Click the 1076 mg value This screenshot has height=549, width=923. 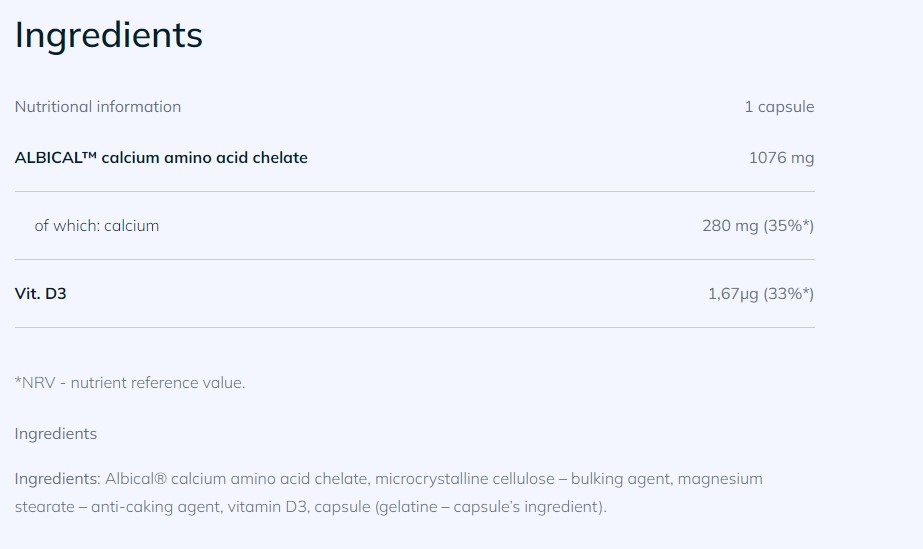coord(781,157)
